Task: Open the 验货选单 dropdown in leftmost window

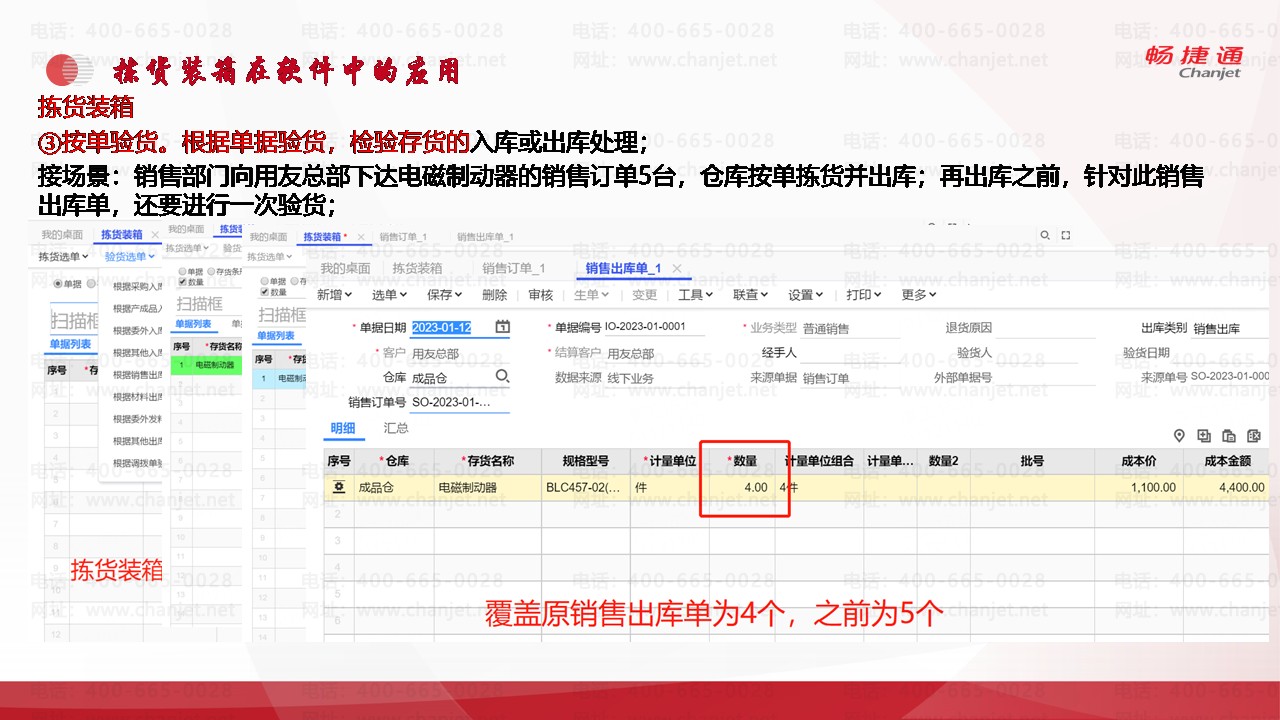Action: pos(131,257)
